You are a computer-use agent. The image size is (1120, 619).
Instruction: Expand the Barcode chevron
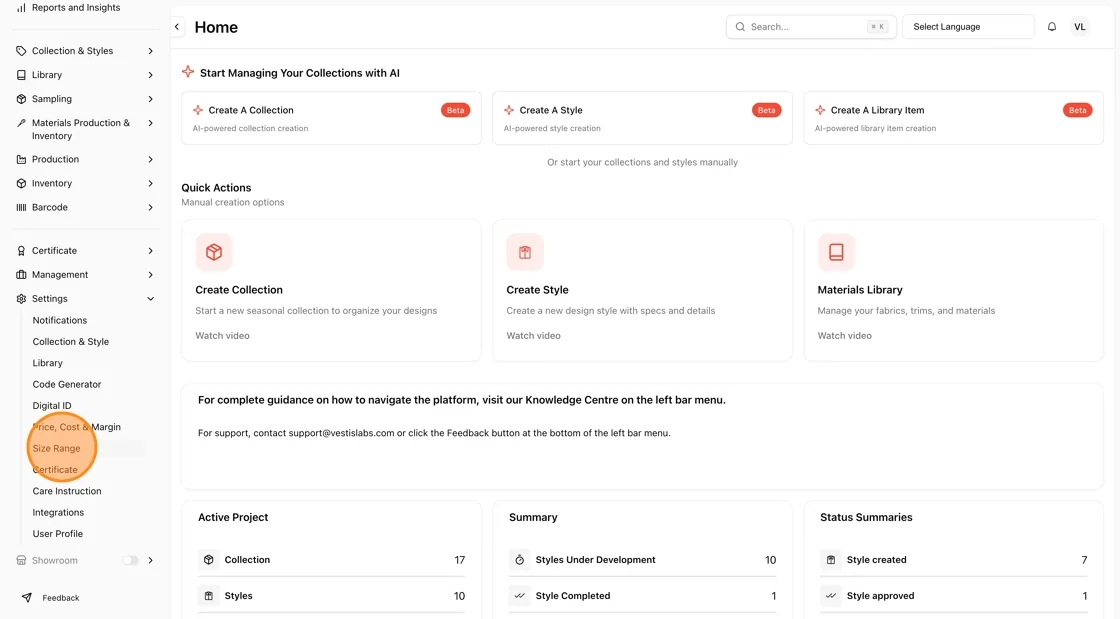pyautogui.click(x=150, y=208)
